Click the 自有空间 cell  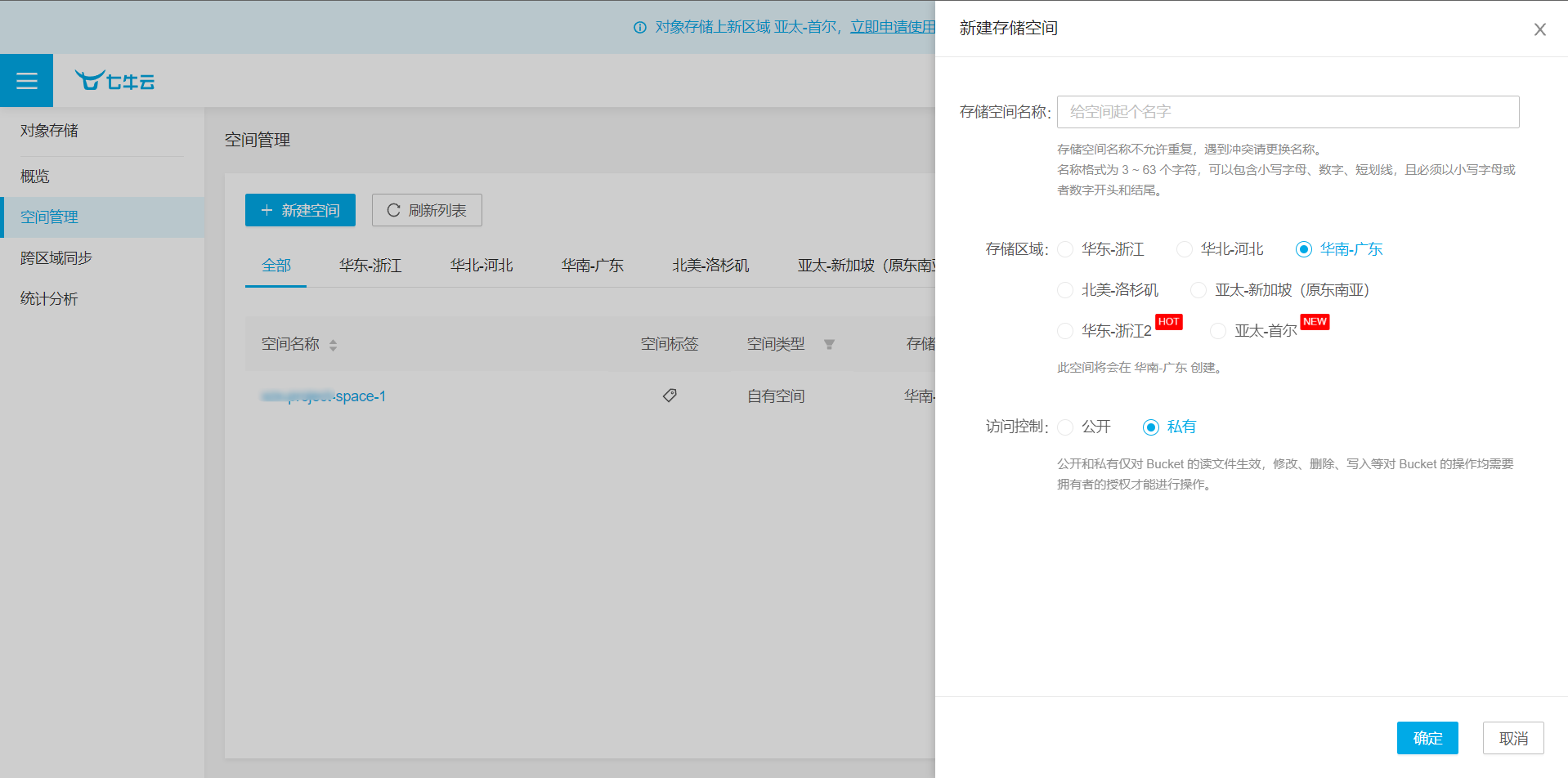point(776,396)
